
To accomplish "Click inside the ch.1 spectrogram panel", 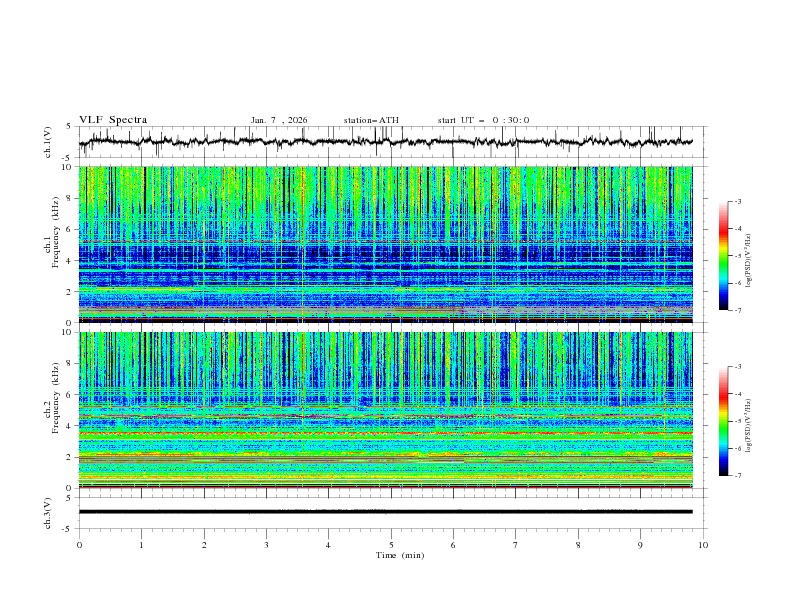I will click(x=390, y=244).
